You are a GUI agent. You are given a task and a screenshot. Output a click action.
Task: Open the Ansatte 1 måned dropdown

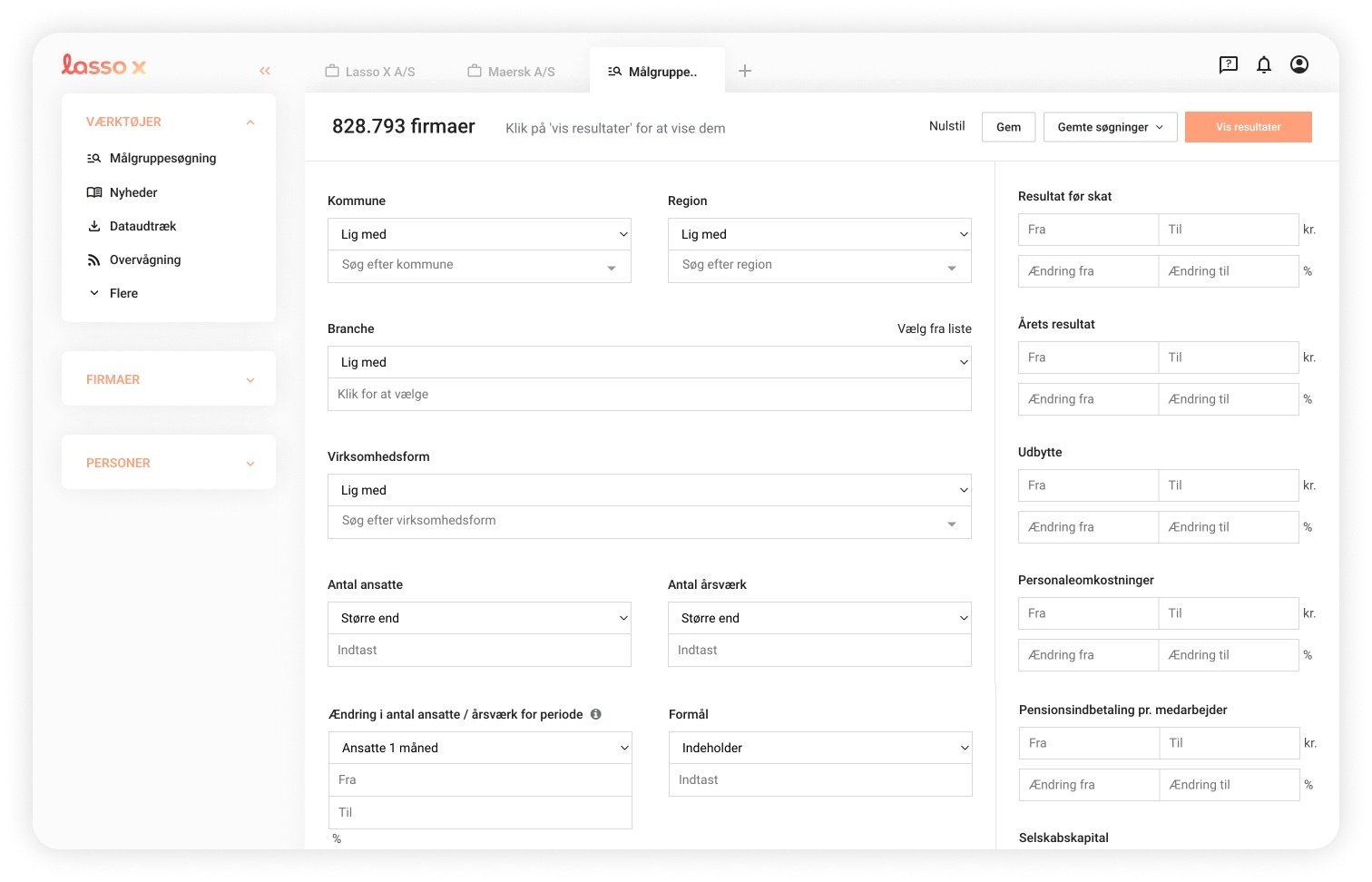(x=480, y=748)
